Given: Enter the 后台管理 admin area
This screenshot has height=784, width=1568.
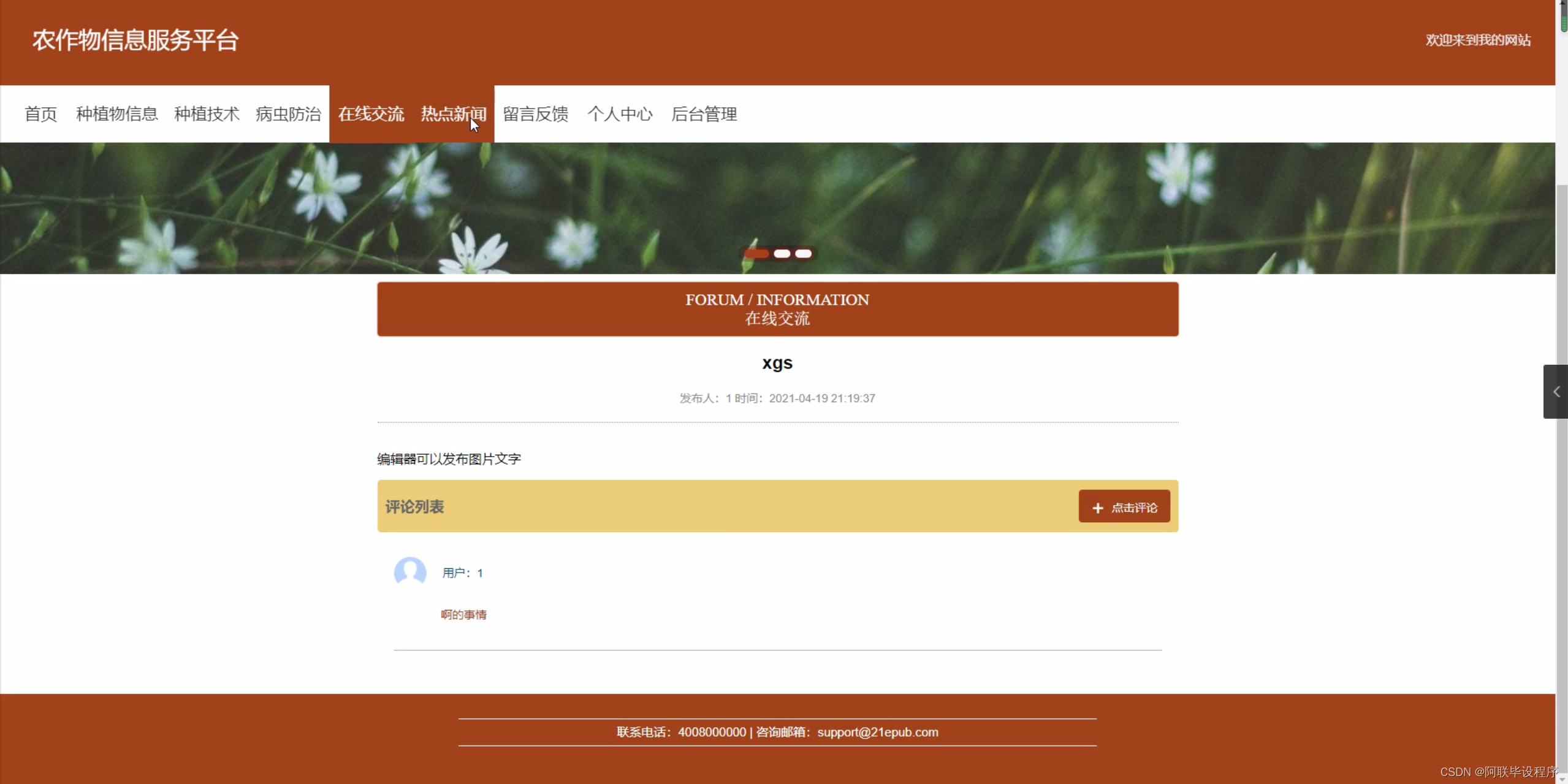Looking at the screenshot, I should click(704, 114).
